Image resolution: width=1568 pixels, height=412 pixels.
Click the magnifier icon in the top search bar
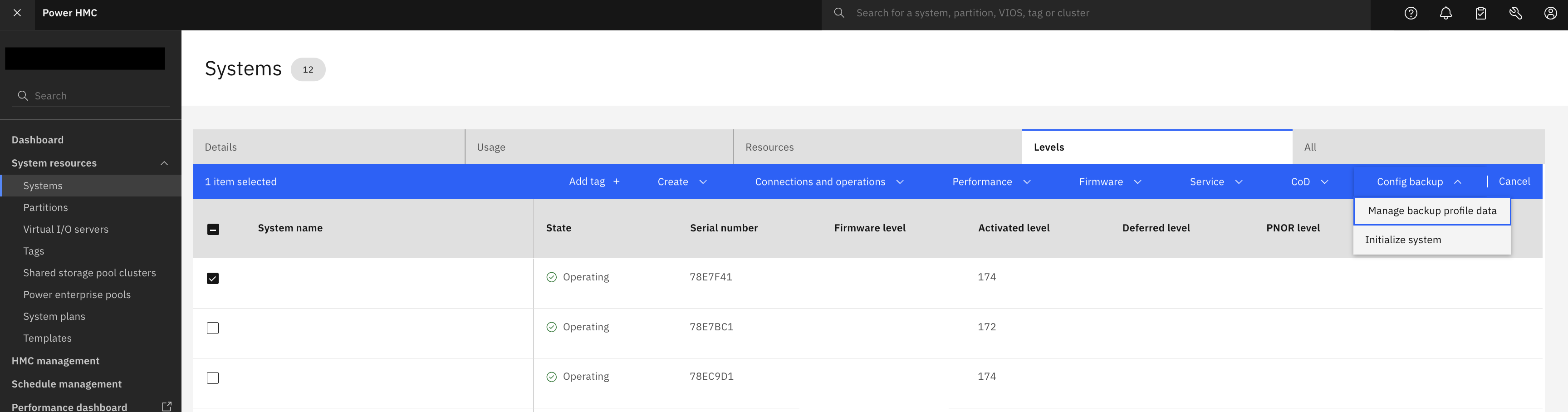[839, 13]
